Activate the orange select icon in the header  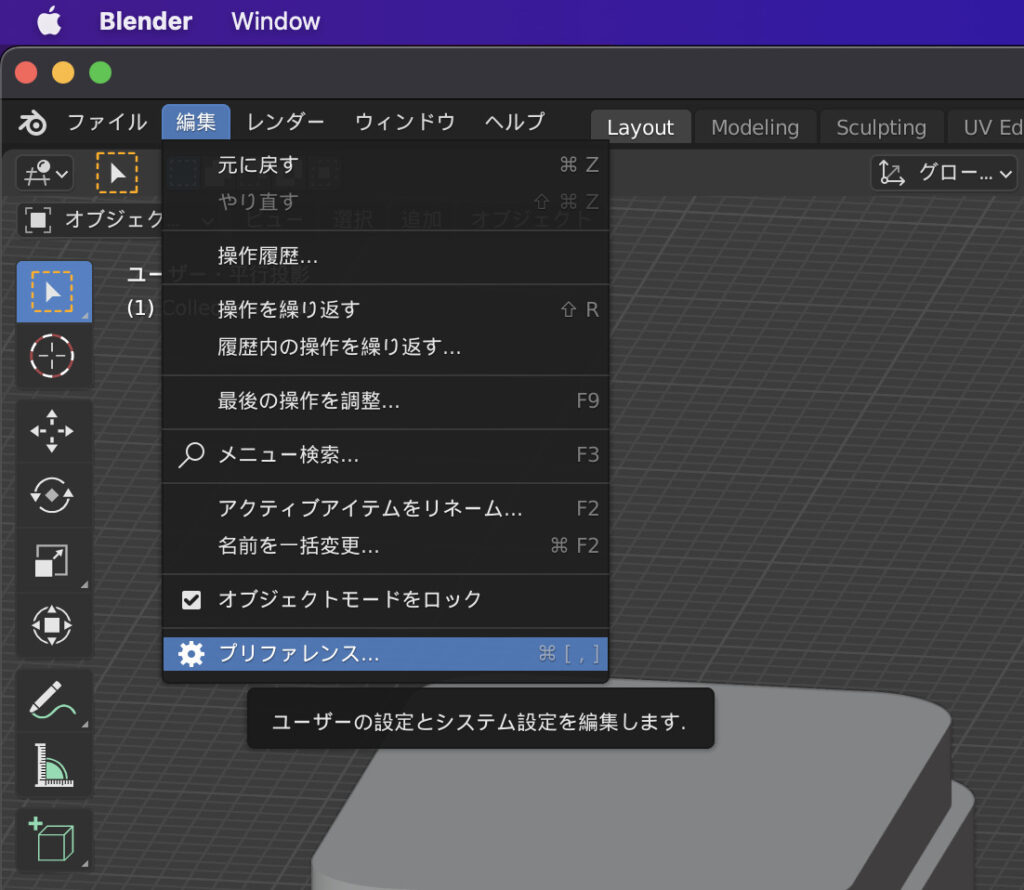click(117, 172)
